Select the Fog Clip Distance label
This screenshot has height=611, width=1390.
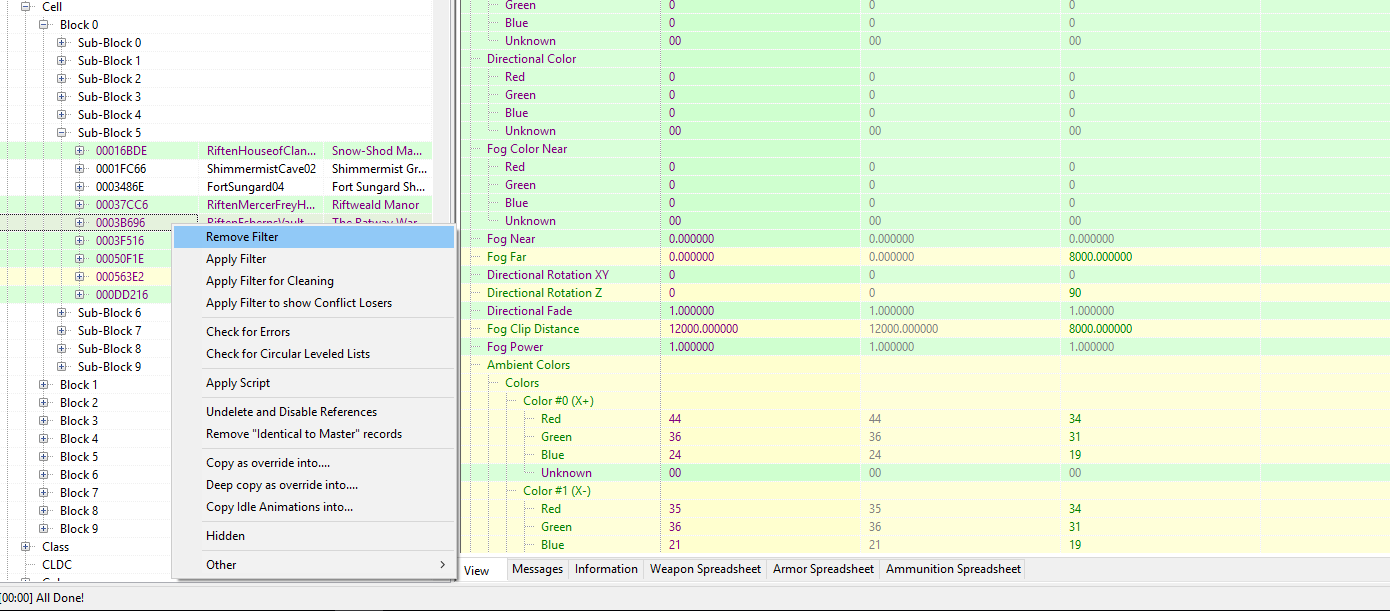tap(533, 329)
